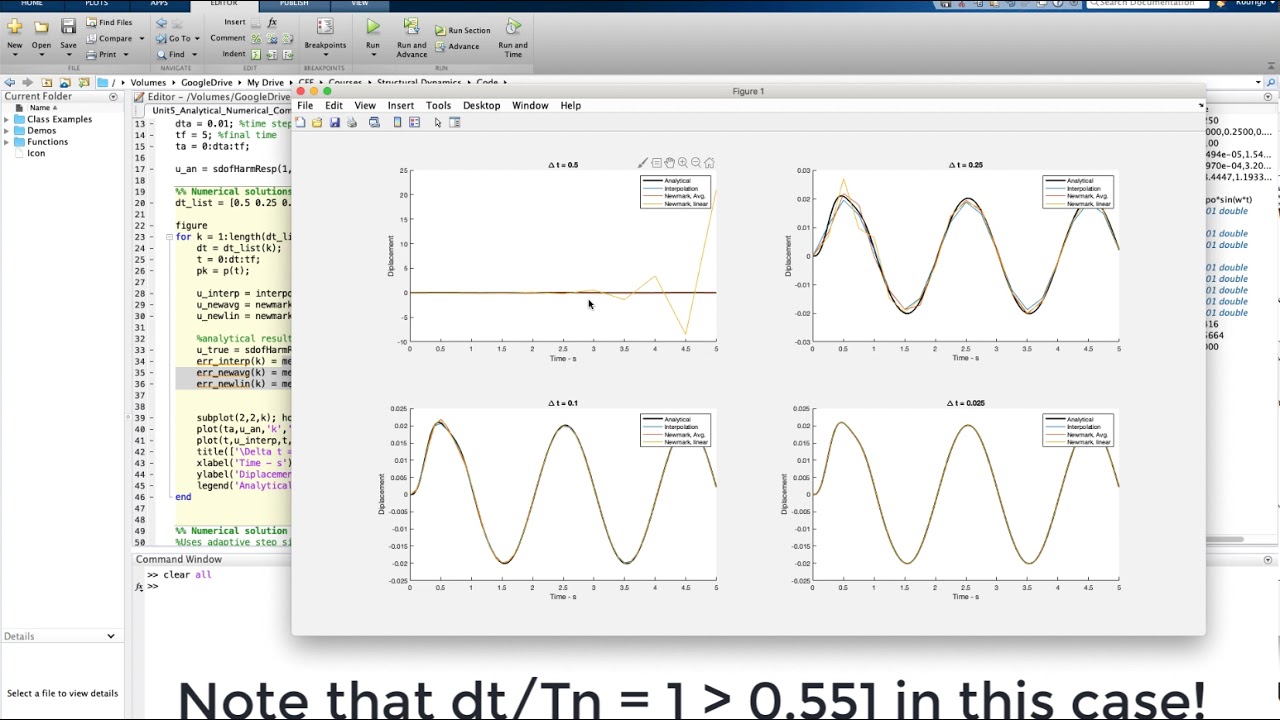
Task: Click zoom out icon above first plot
Action: pos(696,162)
